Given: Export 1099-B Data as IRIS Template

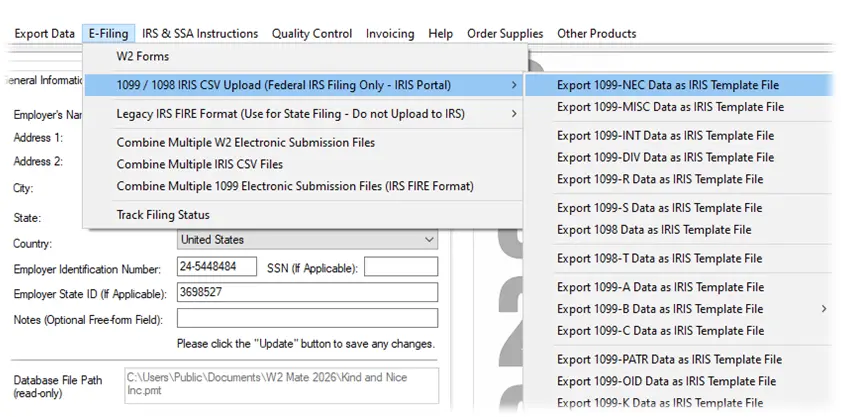Looking at the screenshot, I should pos(679,309).
